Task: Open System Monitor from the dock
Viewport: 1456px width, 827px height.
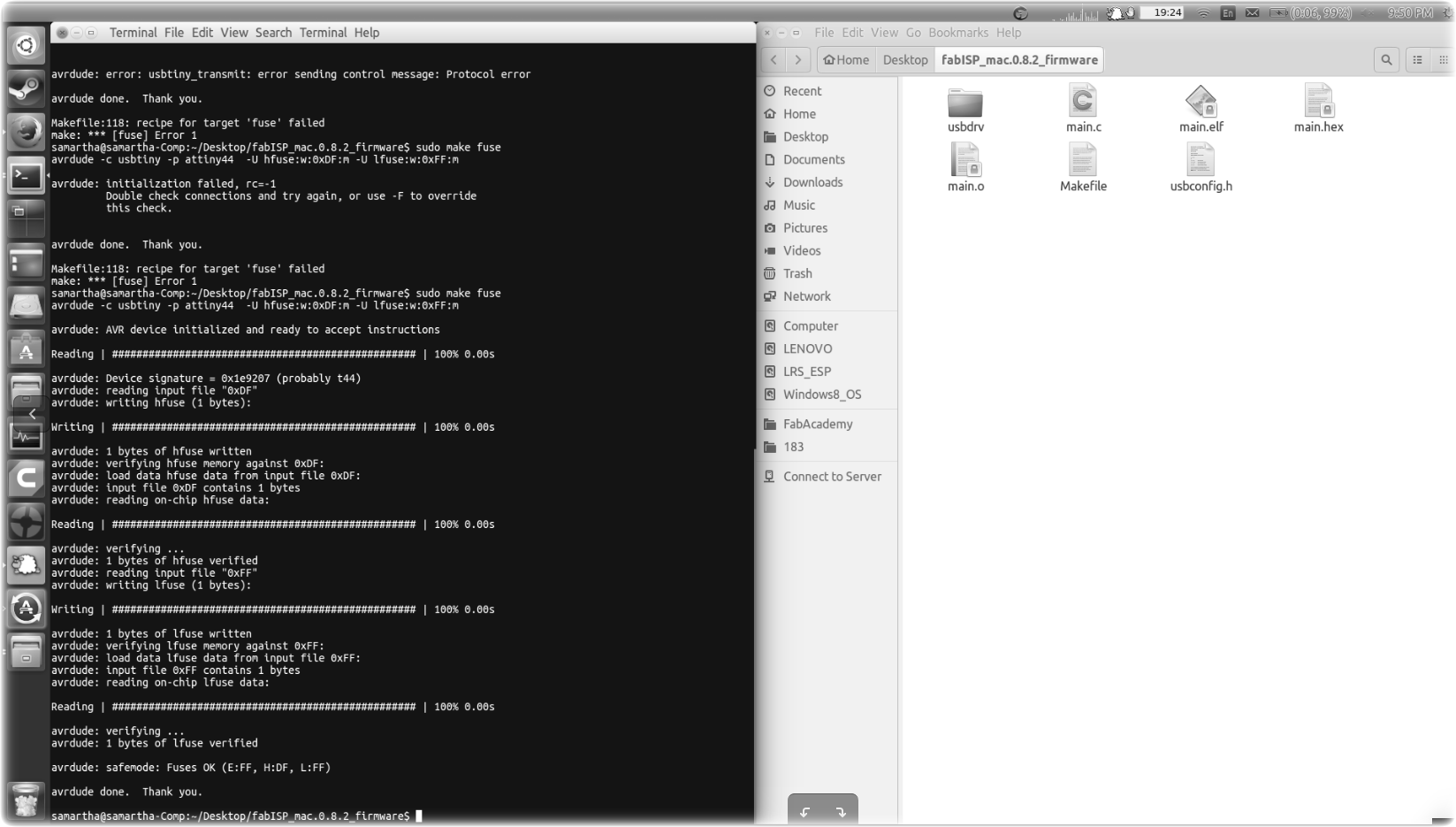Action: pos(26,436)
